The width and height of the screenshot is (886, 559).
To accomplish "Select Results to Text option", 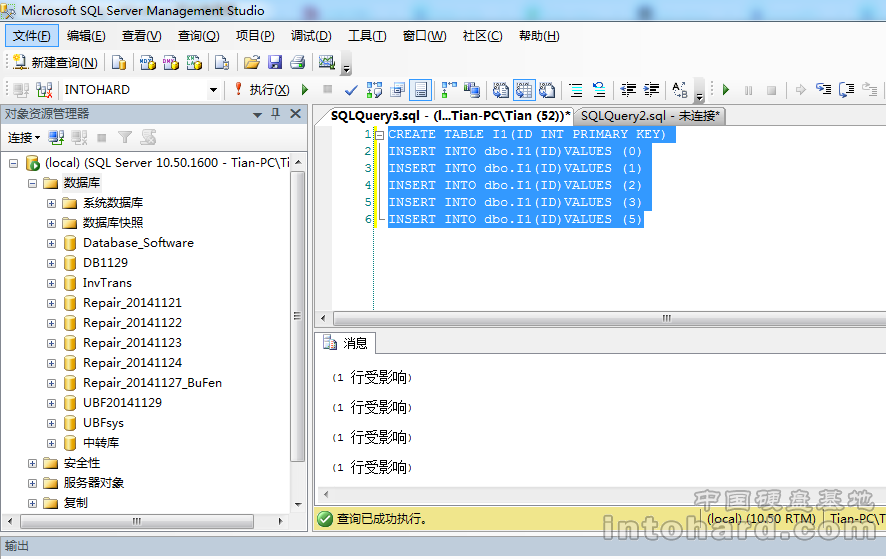I will coord(501,90).
